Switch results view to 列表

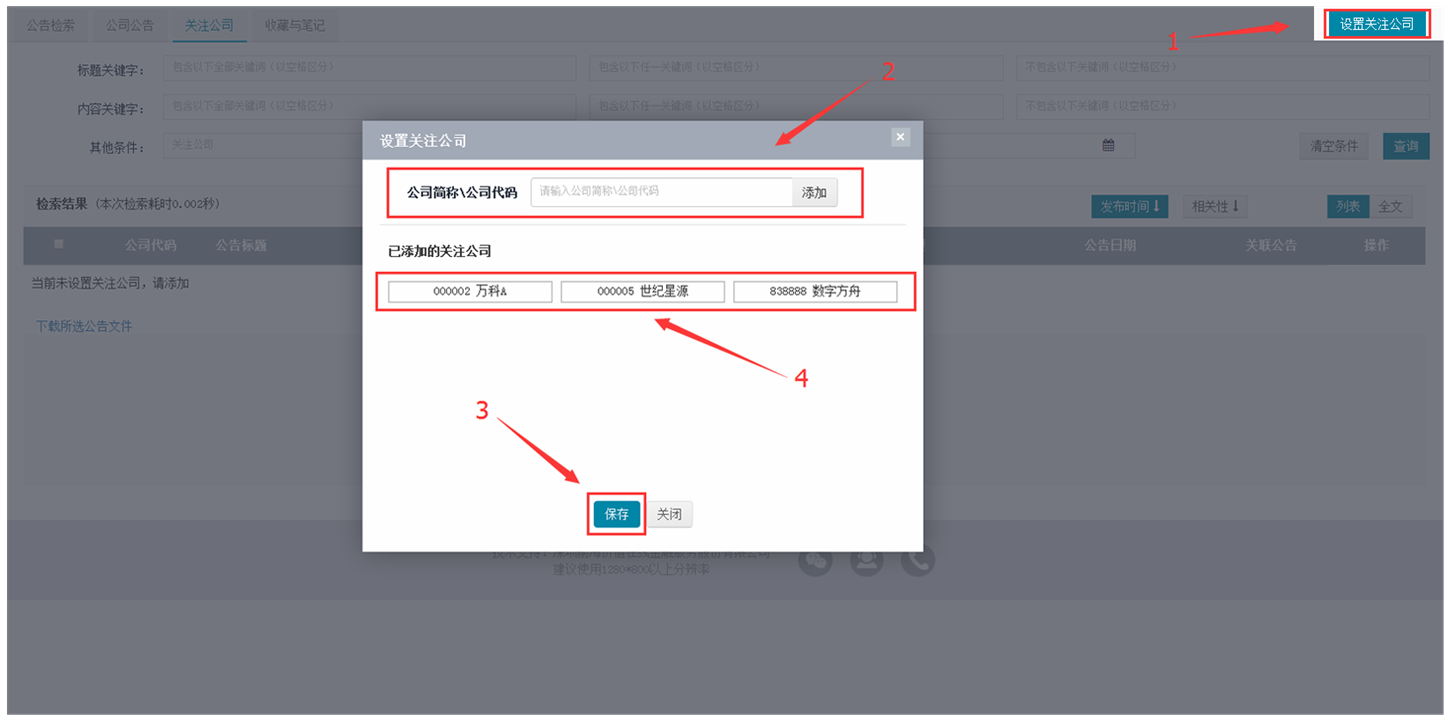[1348, 206]
